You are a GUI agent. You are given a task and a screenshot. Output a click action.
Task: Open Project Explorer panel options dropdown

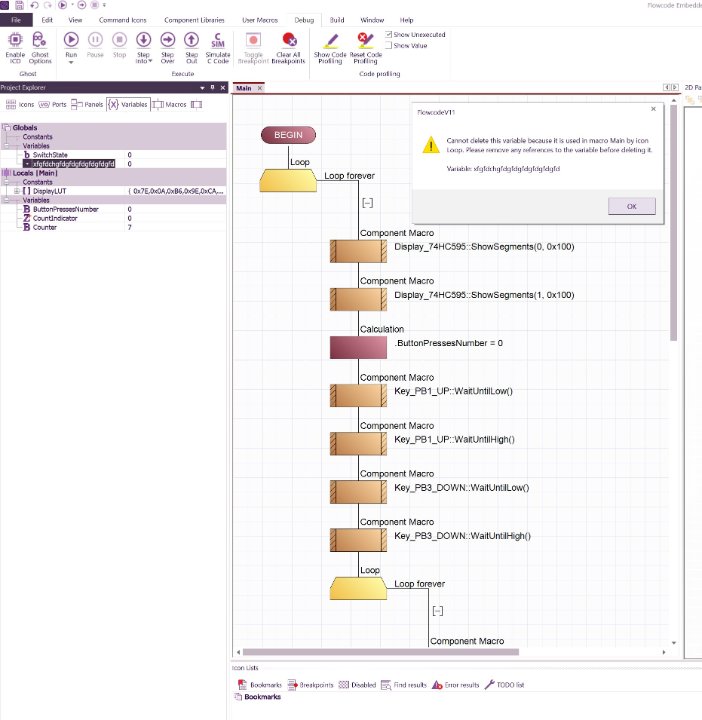click(202, 88)
